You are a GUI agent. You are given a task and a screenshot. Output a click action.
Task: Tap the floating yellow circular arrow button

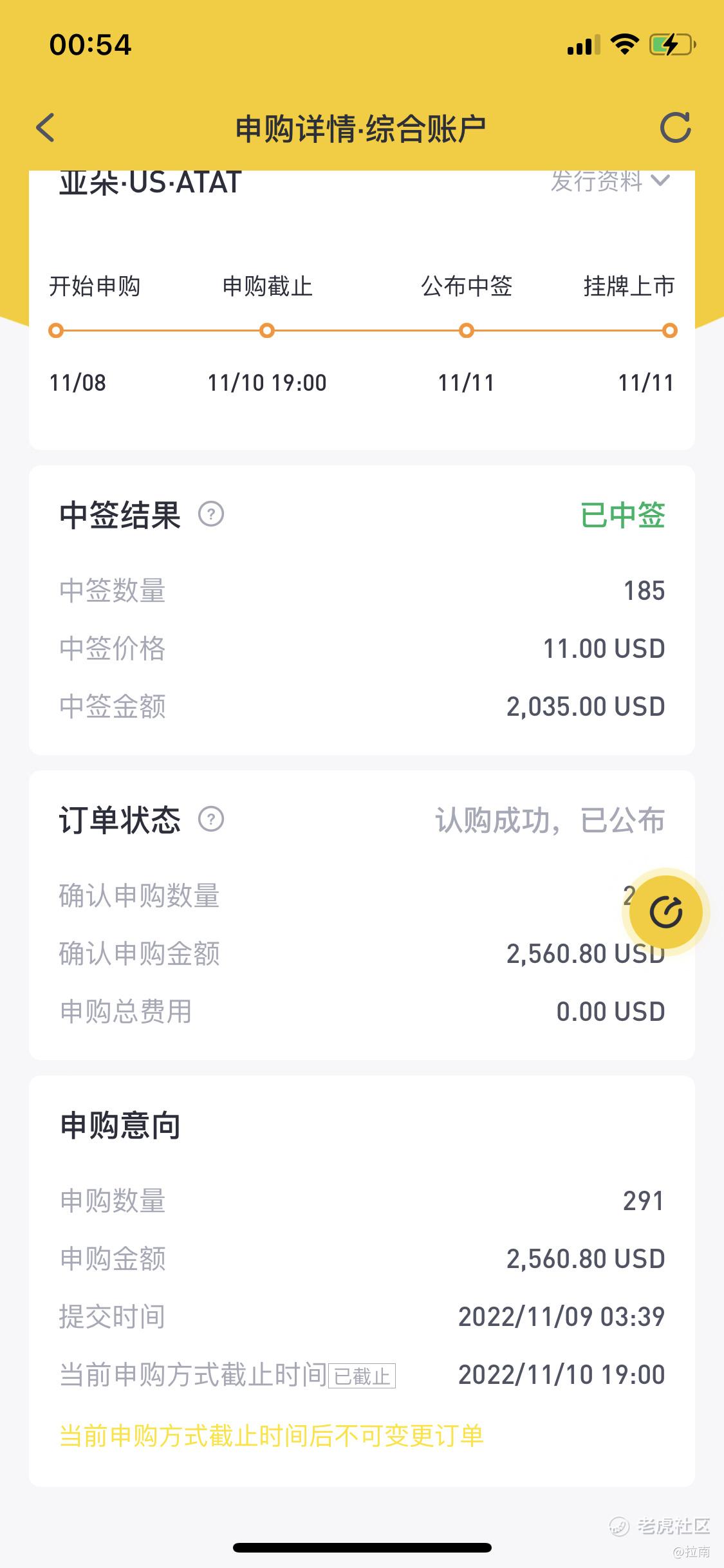coord(665,912)
